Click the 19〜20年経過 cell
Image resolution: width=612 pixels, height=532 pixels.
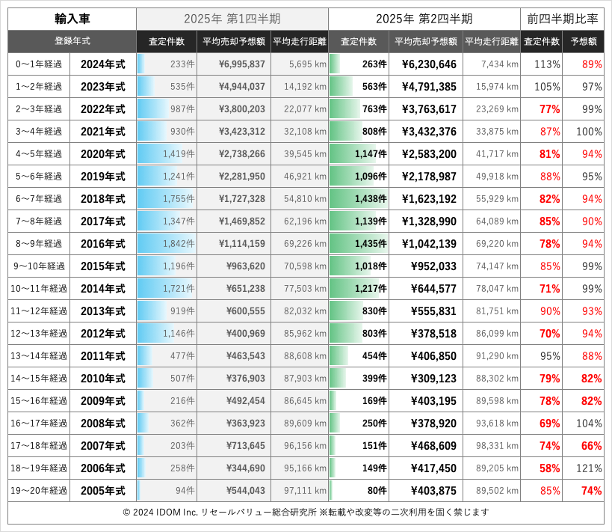coord(39,491)
